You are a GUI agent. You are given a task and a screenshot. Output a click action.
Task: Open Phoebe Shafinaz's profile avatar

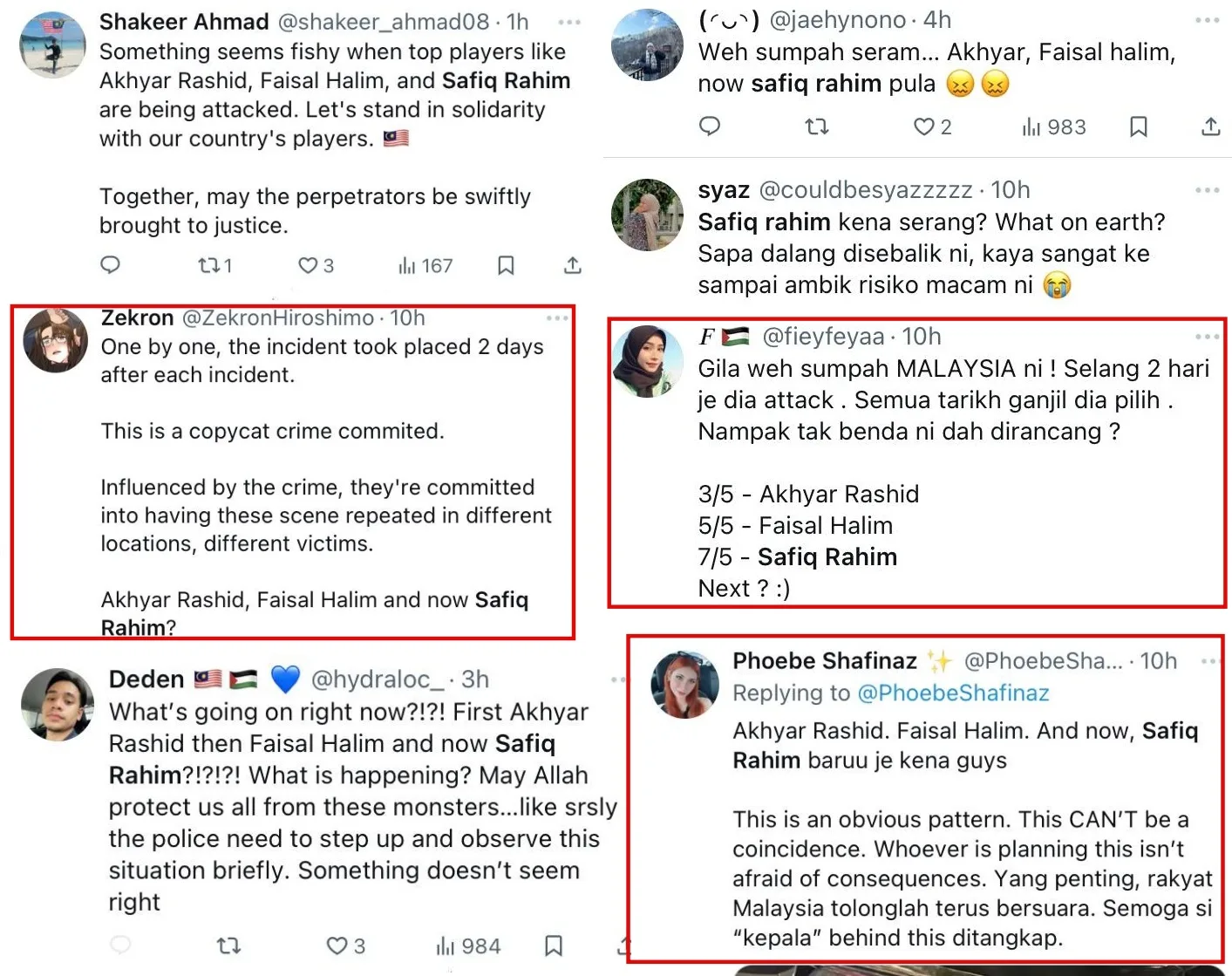click(684, 684)
